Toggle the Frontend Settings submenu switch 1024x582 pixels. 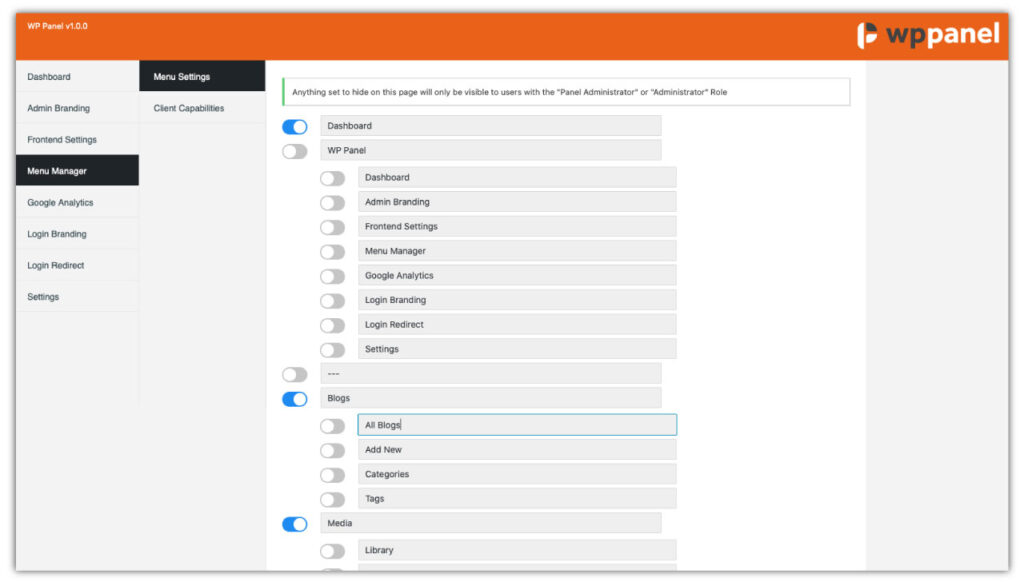pyautogui.click(x=332, y=227)
